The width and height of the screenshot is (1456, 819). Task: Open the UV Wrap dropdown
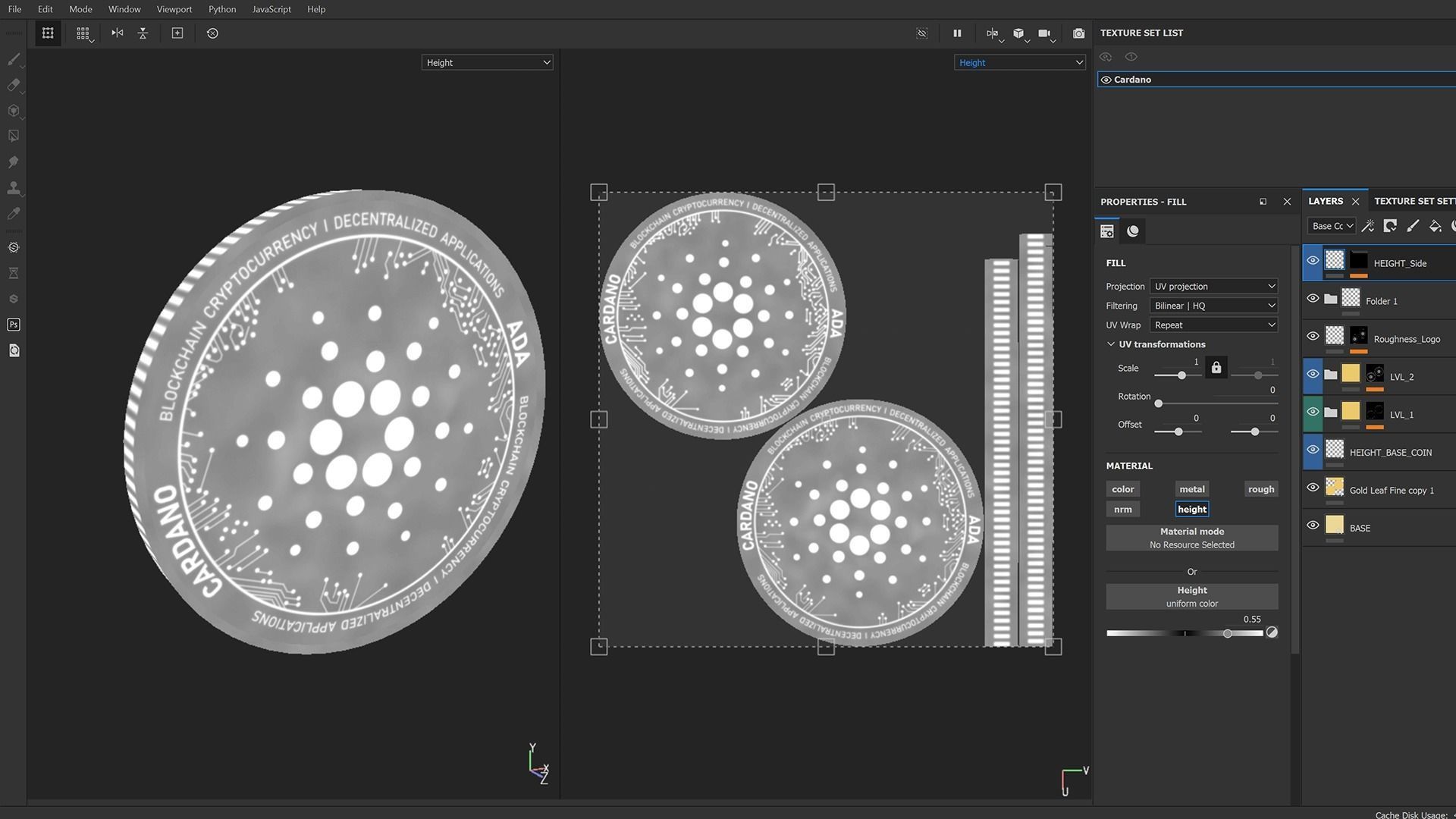1213,325
